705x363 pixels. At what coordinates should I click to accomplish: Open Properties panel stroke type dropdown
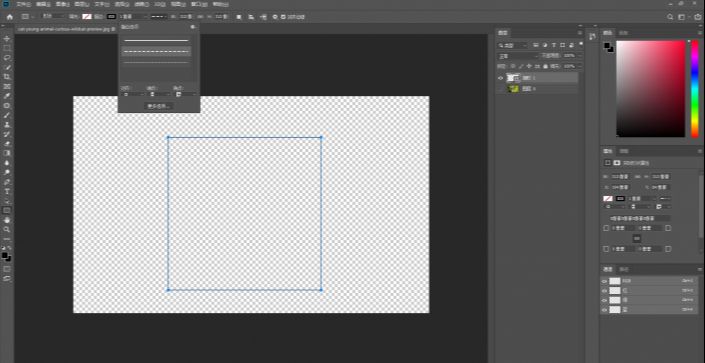coord(665,198)
